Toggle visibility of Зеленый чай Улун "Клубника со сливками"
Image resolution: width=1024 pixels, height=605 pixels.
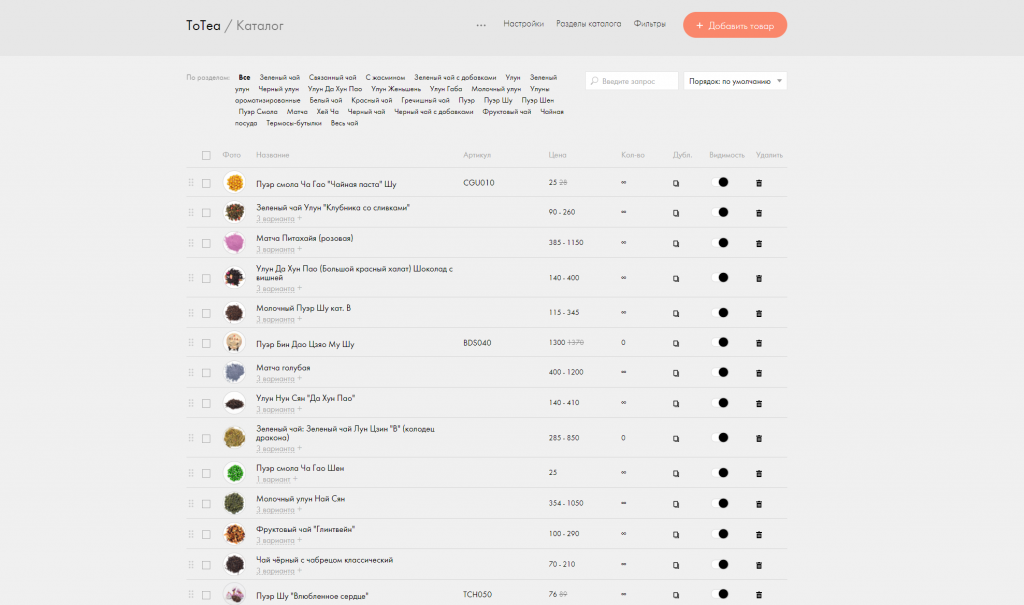coord(720,212)
